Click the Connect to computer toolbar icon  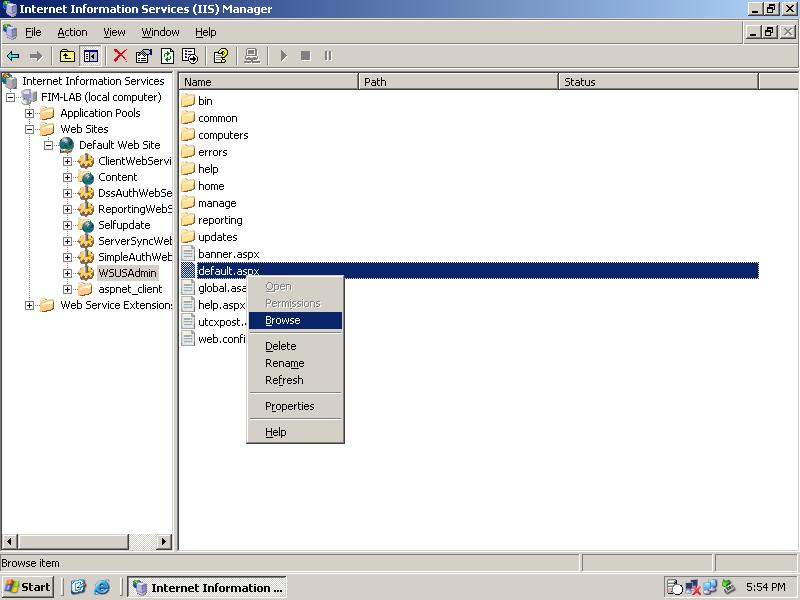coord(252,56)
